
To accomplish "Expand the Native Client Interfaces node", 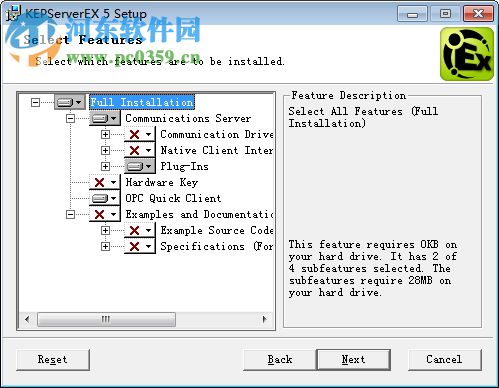I will (105, 150).
